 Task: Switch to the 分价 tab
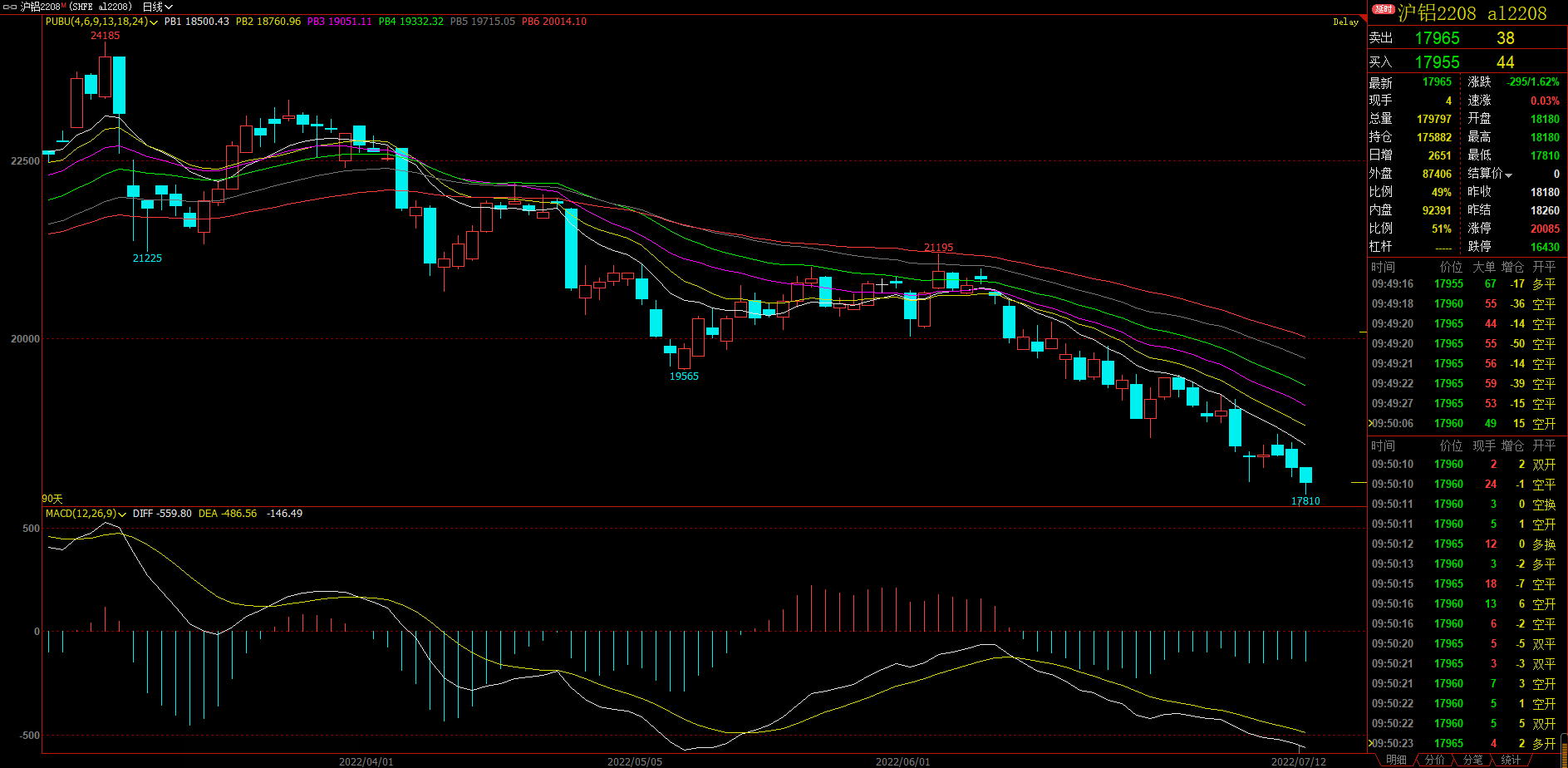[x=1434, y=761]
